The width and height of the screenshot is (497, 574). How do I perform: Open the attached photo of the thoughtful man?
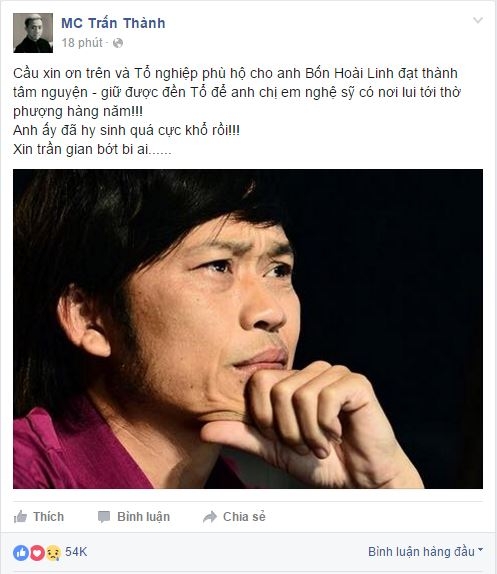pyautogui.click(x=248, y=329)
